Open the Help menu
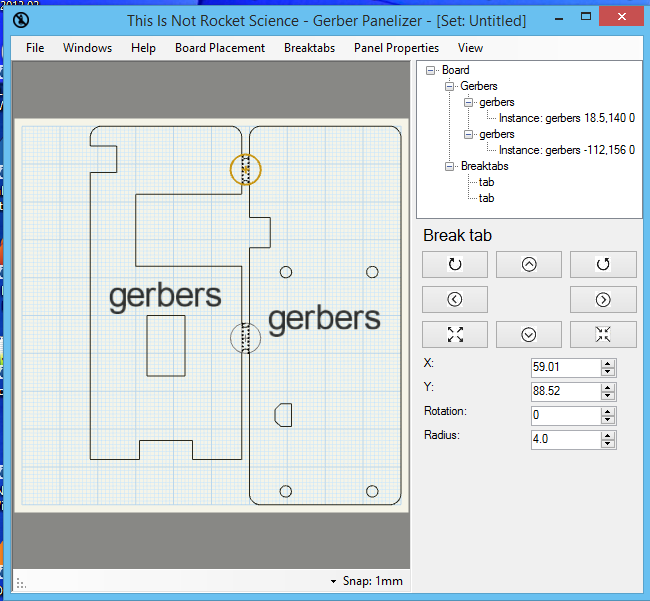The width and height of the screenshot is (650, 601). (x=143, y=48)
